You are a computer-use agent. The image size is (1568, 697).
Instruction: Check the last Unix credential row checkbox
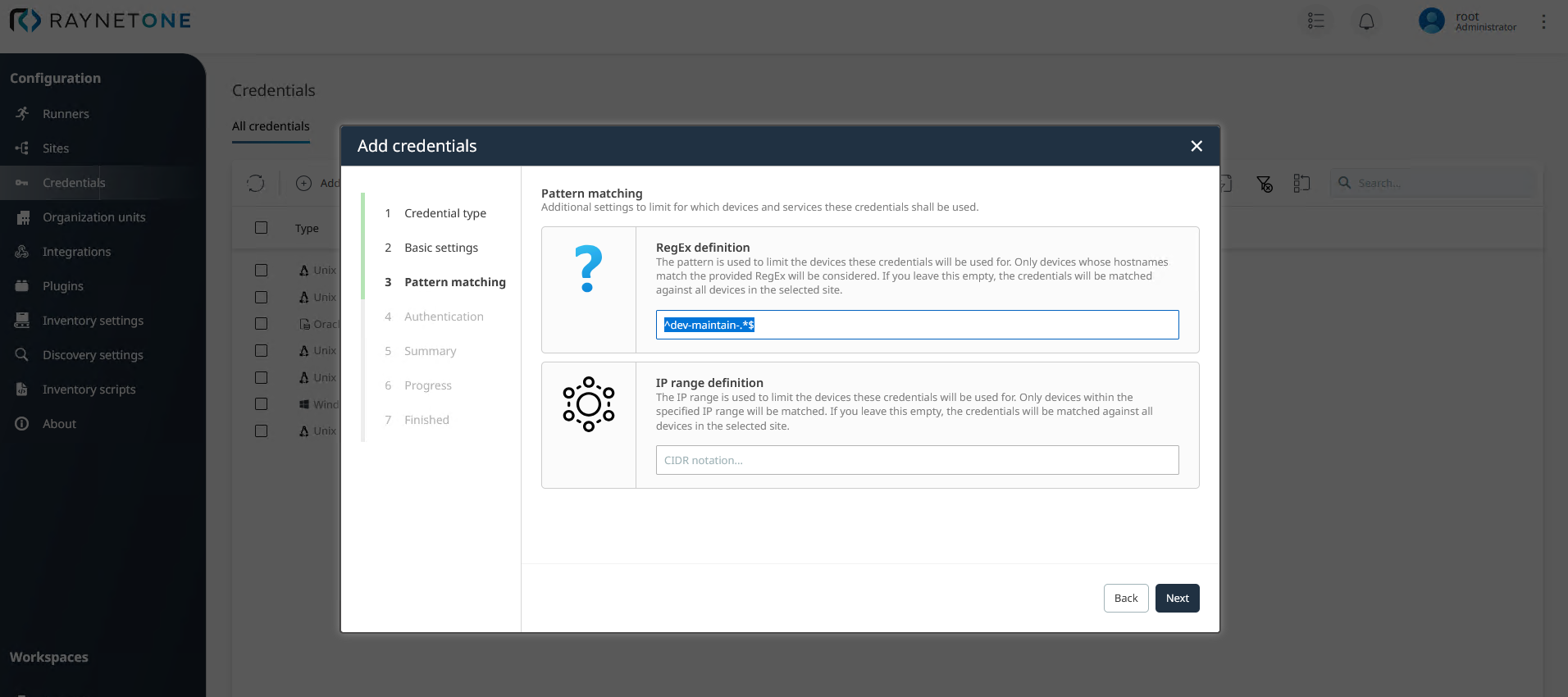[261, 430]
